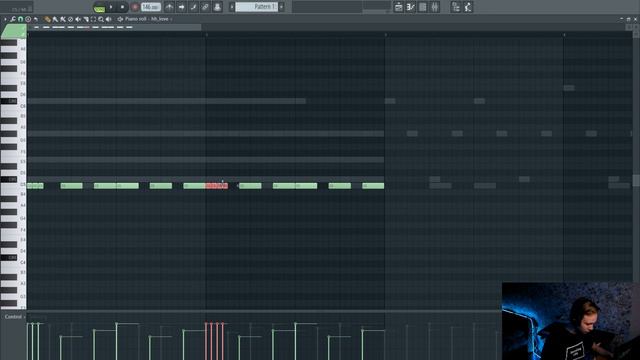Screen dimensions: 640x360
Task: Open the stamp chord tool
Action: (28, 19)
